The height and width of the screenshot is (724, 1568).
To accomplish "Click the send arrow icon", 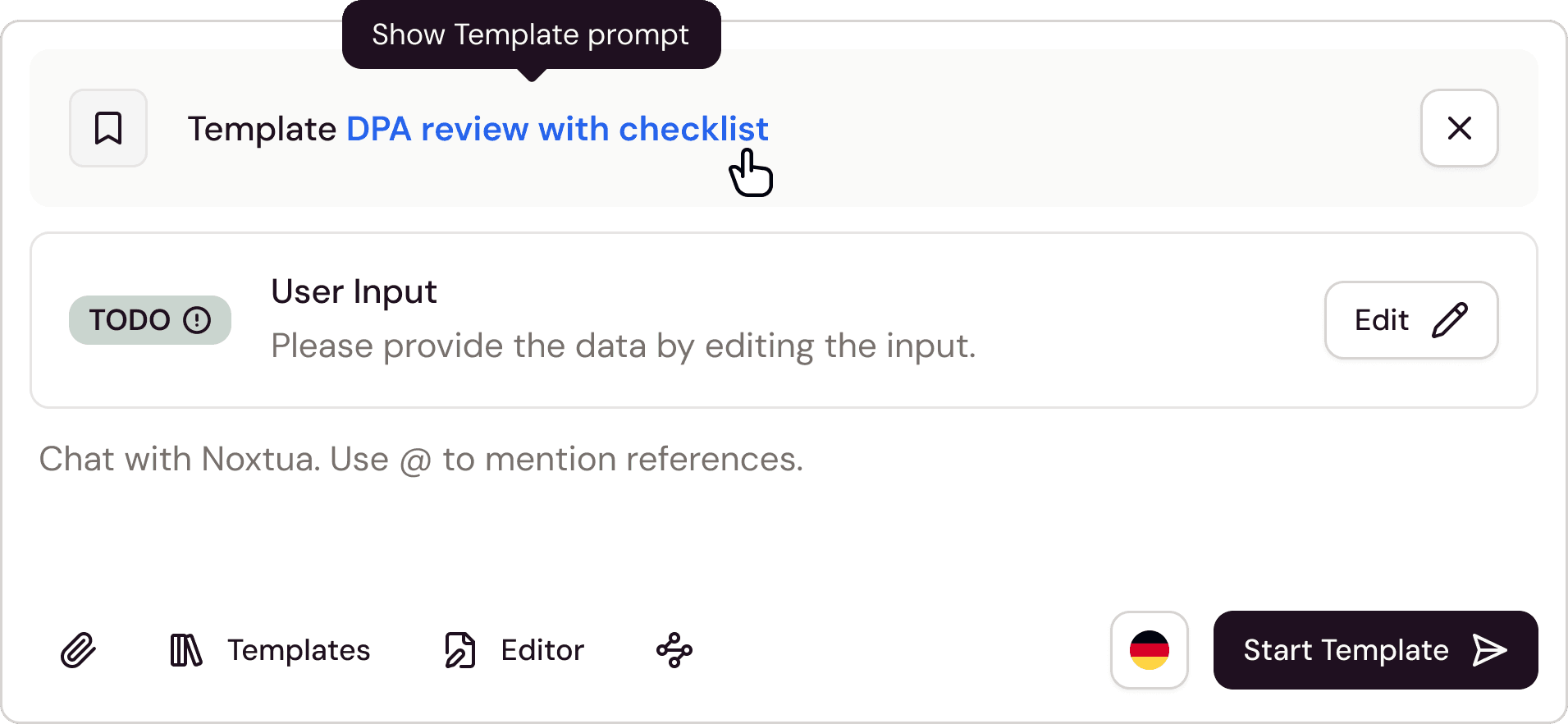I will (x=1489, y=650).
